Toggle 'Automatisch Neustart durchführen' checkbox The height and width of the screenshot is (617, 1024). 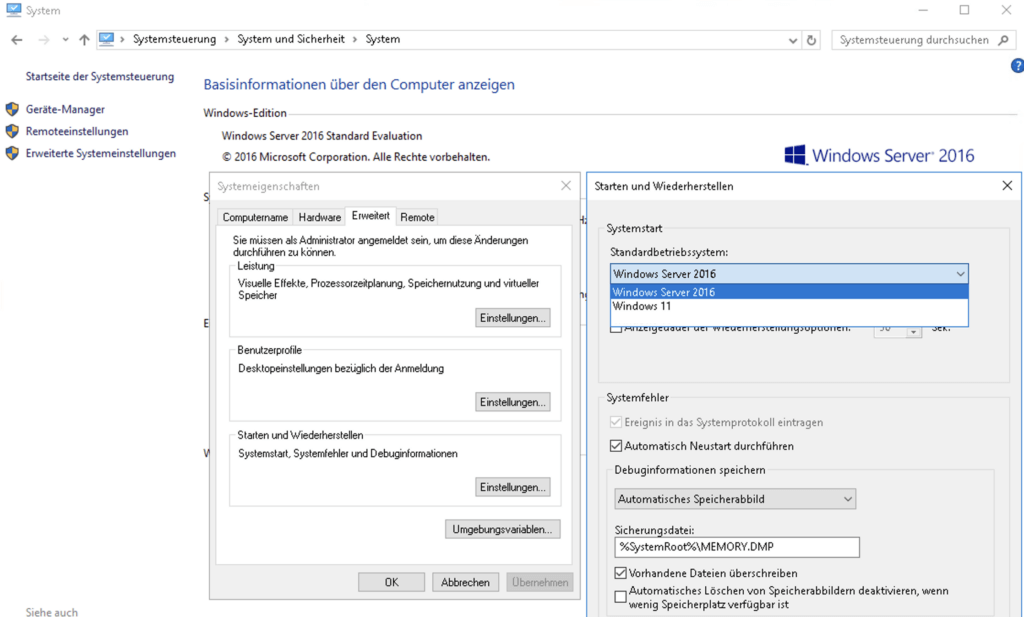click(x=616, y=446)
